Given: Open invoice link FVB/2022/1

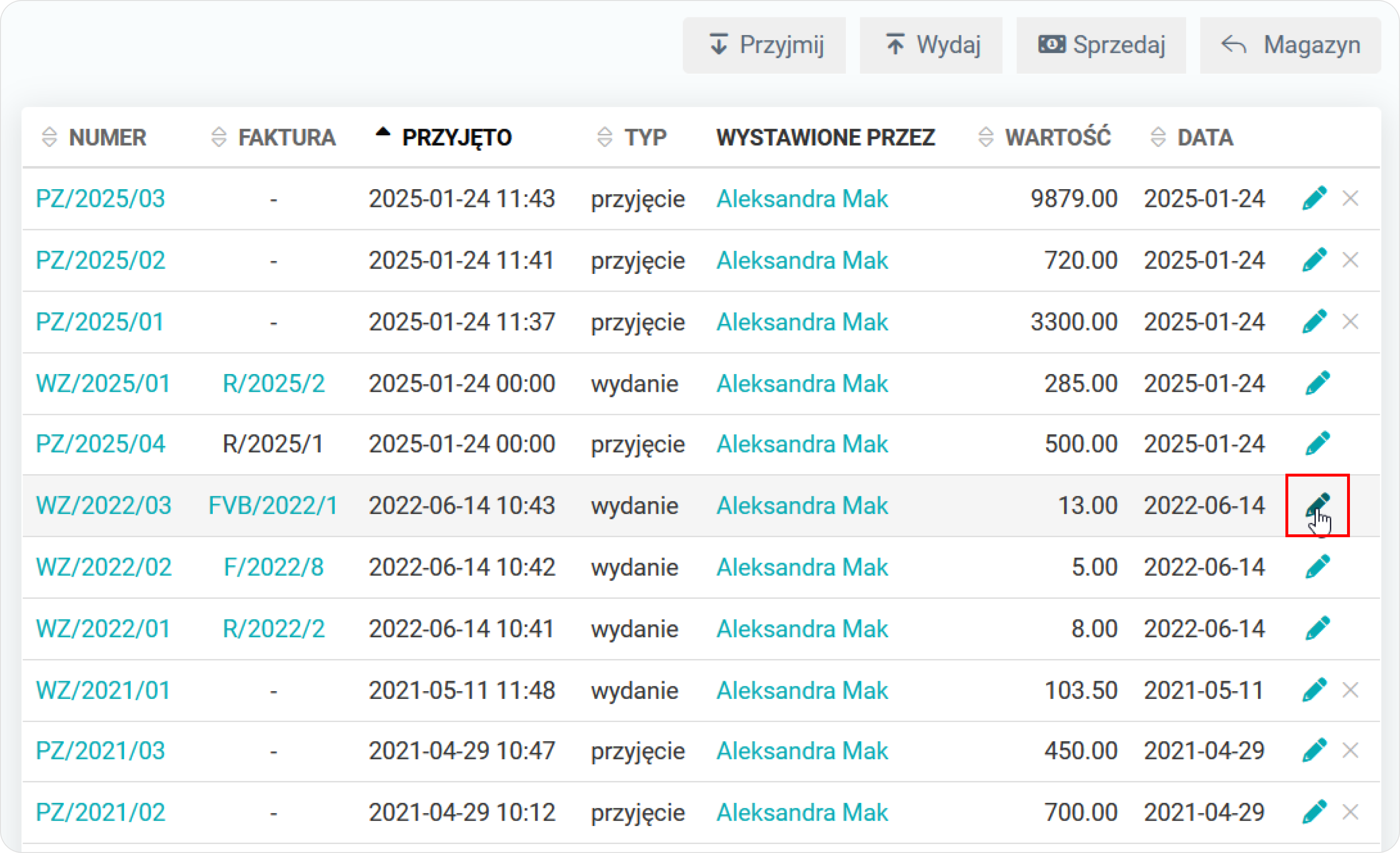Looking at the screenshot, I should [x=272, y=505].
